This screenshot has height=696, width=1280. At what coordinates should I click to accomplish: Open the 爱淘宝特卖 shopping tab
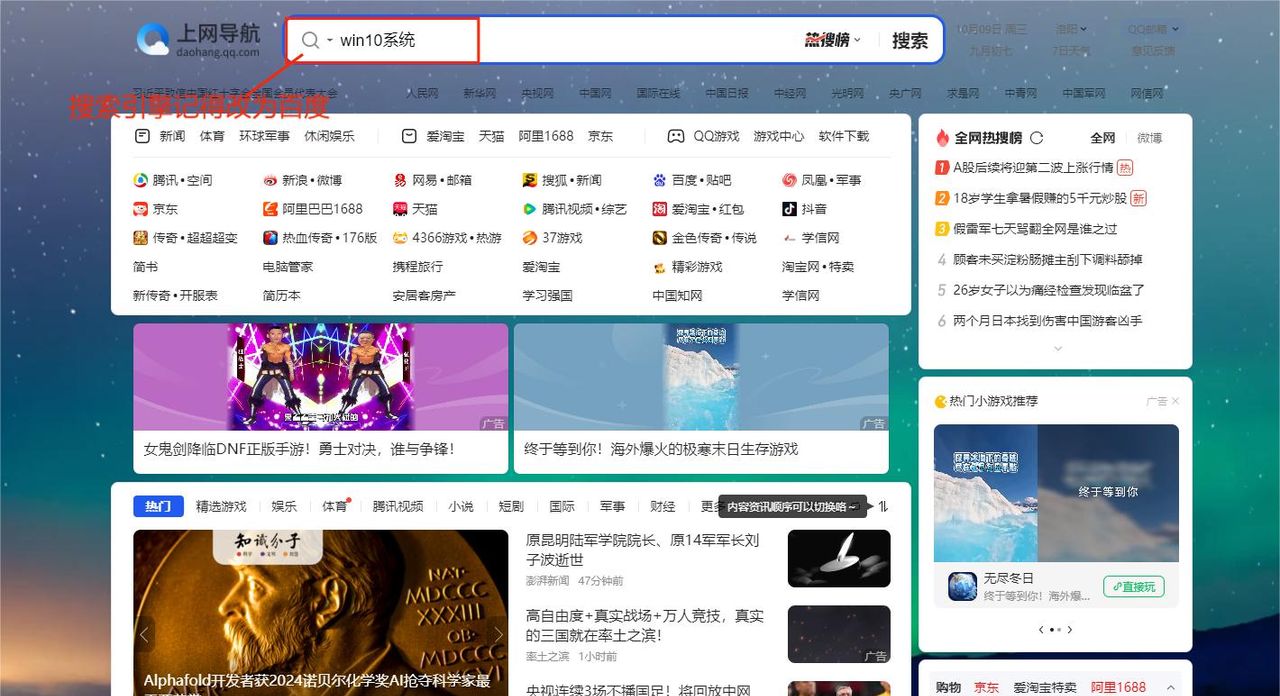click(x=1045, y=687)
